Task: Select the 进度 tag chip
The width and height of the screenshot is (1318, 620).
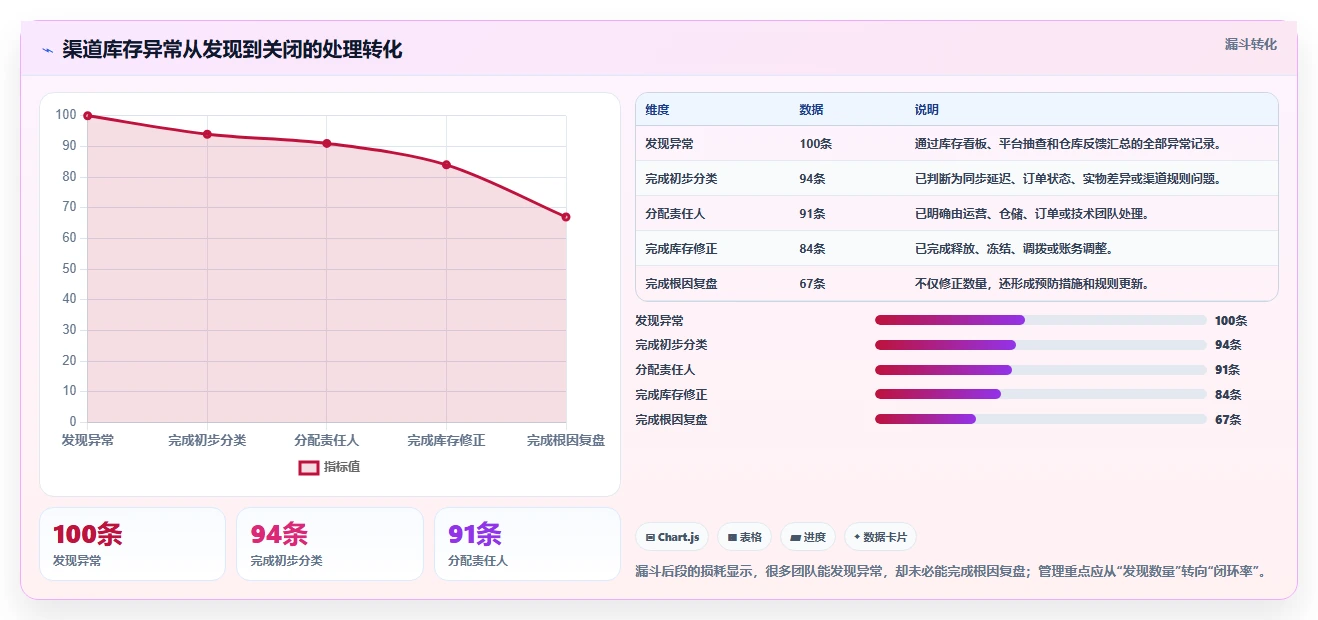Action: coord(808,537)
